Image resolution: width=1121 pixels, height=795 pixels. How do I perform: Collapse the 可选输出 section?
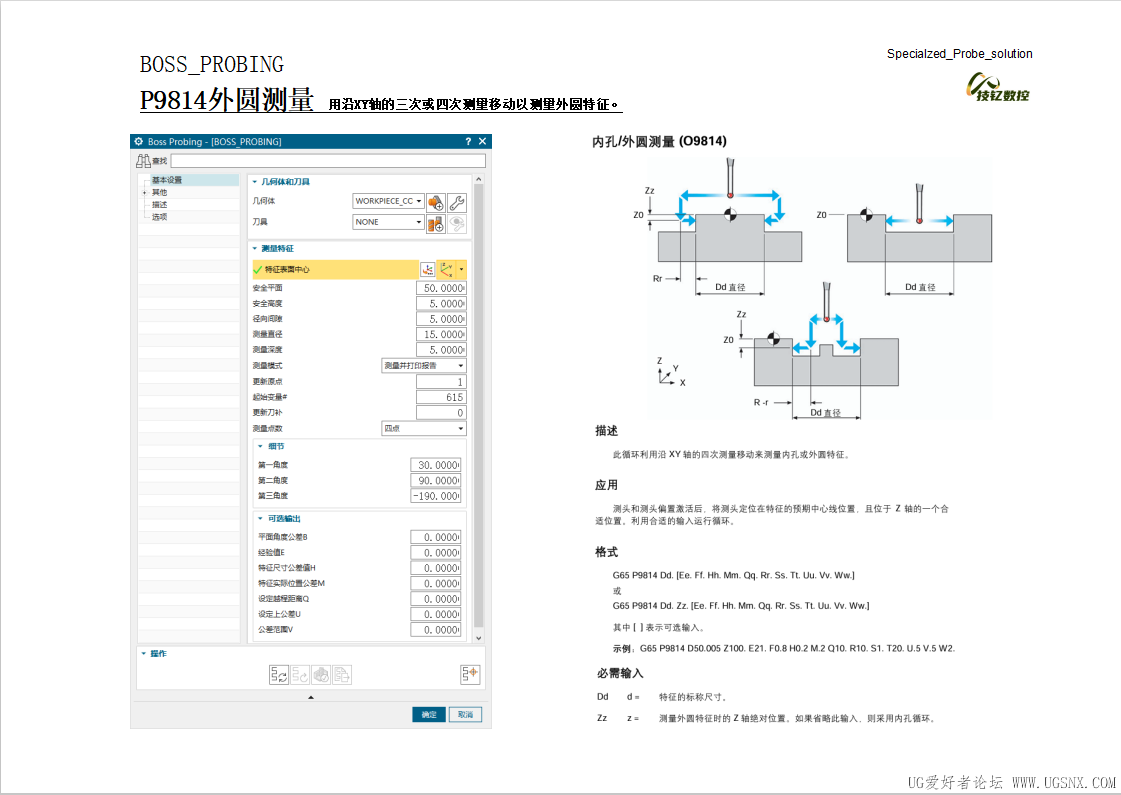(x=260, y=518)
